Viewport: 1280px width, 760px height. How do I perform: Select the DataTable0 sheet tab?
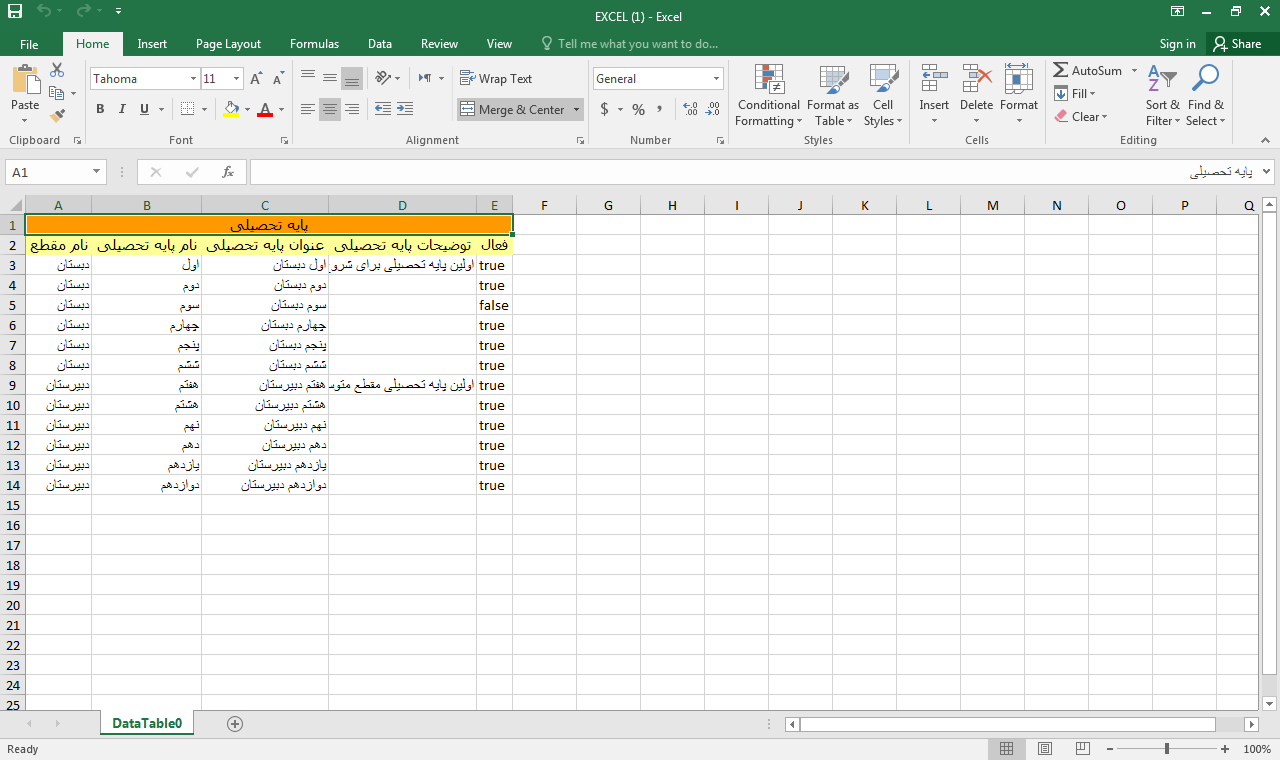click(x=147, y=723)
